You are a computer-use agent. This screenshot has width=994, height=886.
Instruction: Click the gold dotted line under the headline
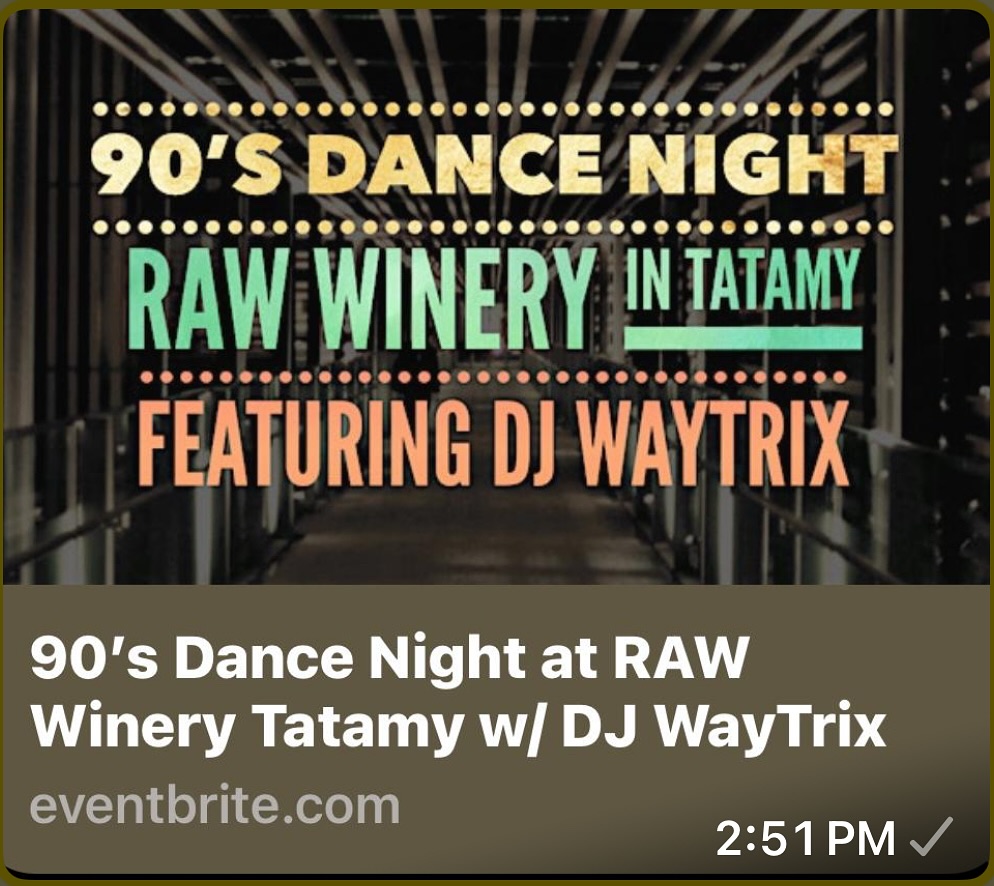point(493,227)
